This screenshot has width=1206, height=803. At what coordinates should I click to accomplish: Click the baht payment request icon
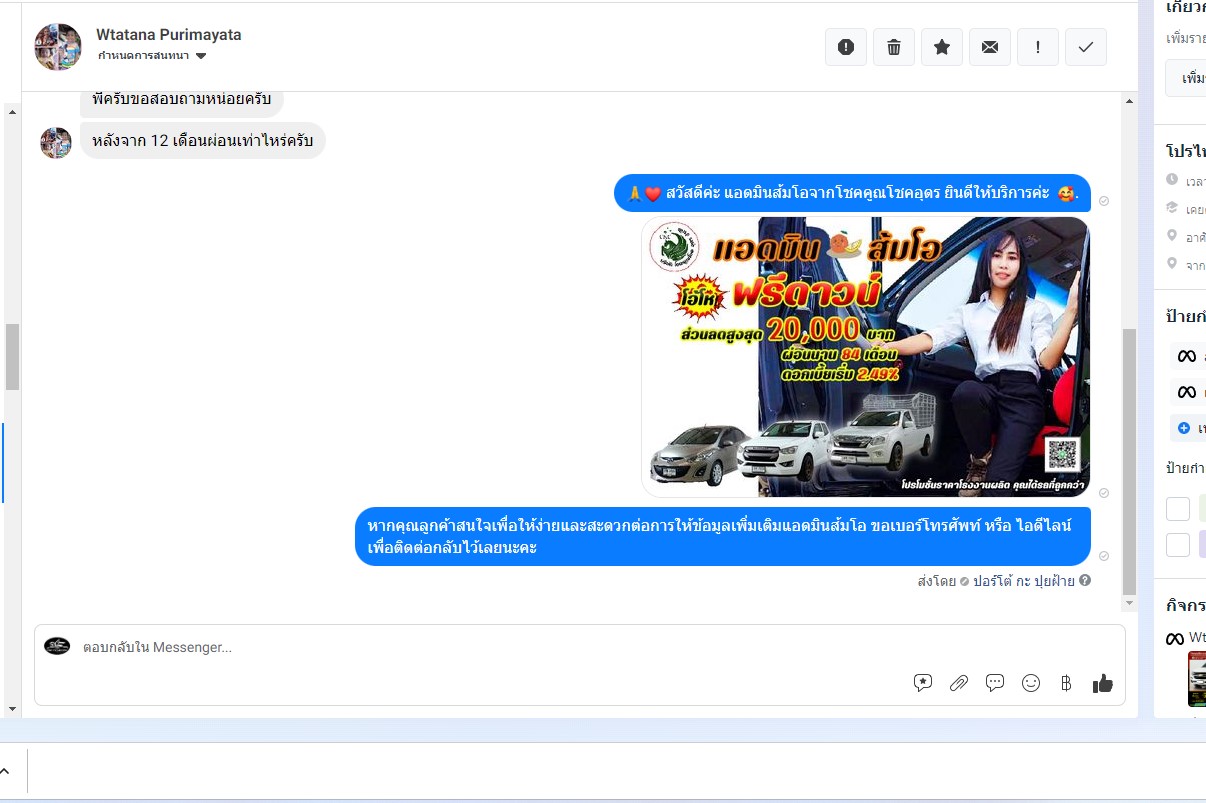point(1066,683)
